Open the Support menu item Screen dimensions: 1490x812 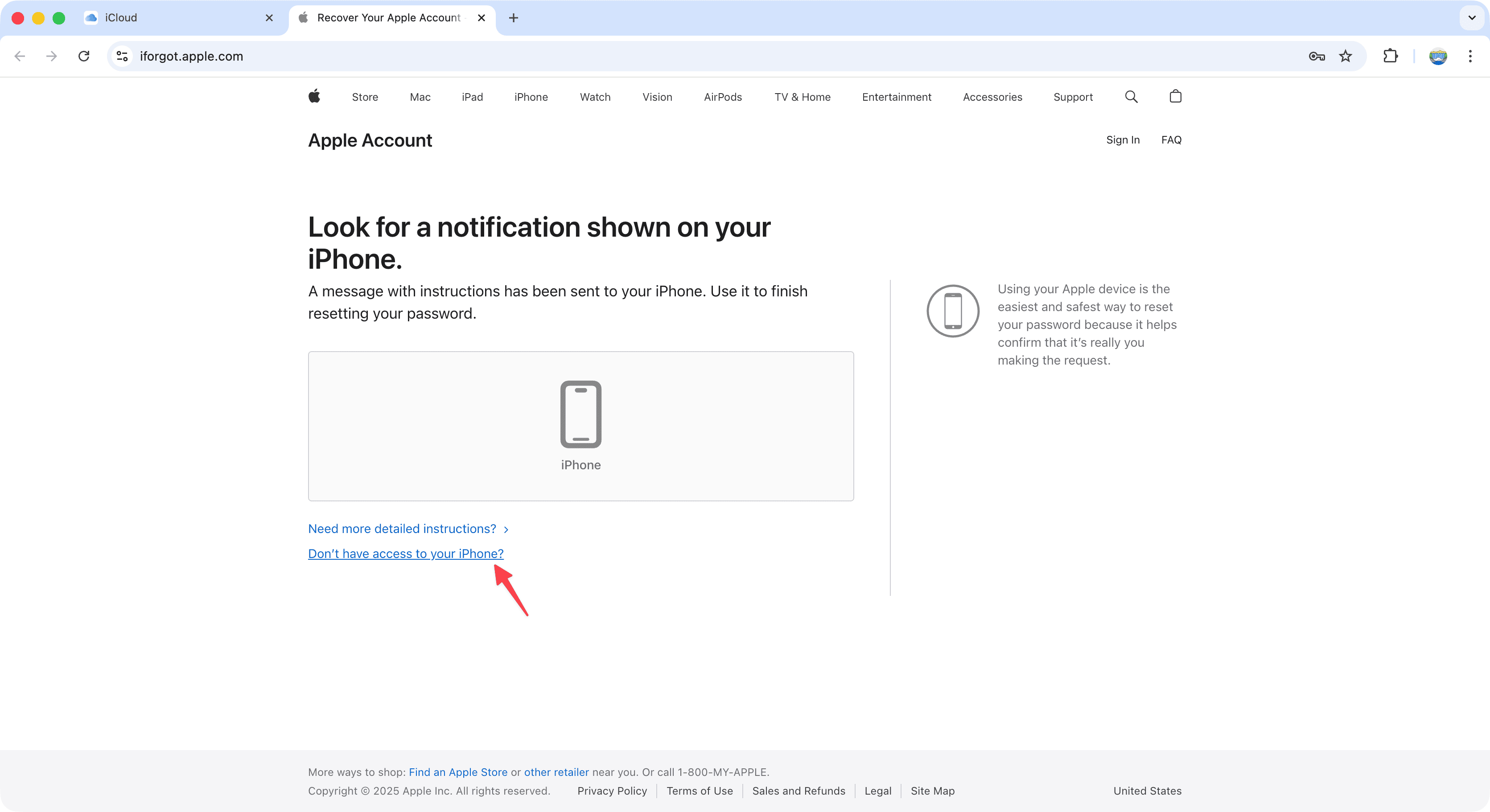pos(1072,97)
